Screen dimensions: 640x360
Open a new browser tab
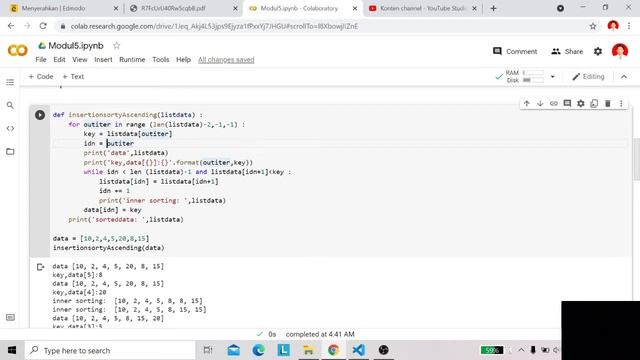coord(493,8)
